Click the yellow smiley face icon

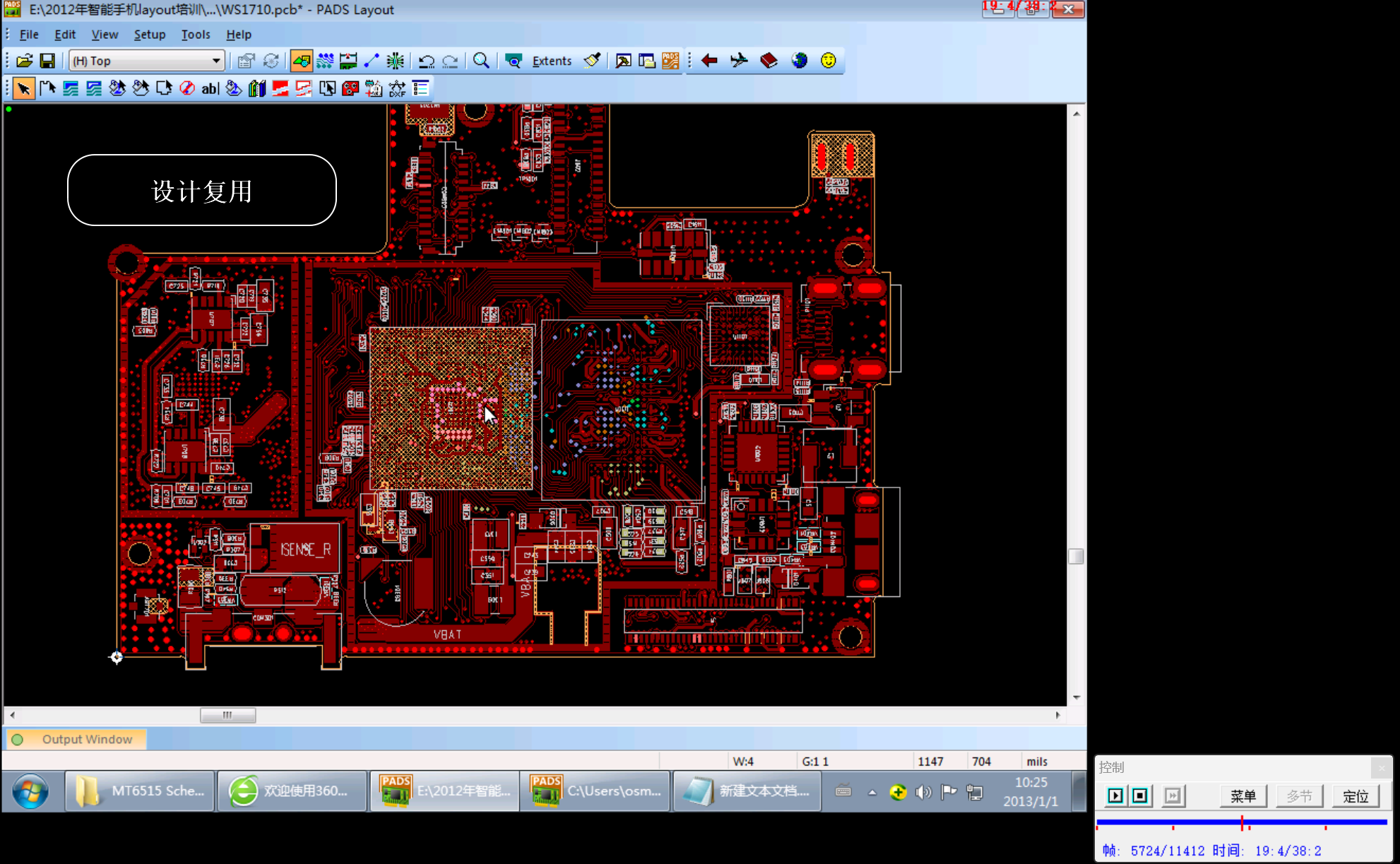[x=829, y=61]
